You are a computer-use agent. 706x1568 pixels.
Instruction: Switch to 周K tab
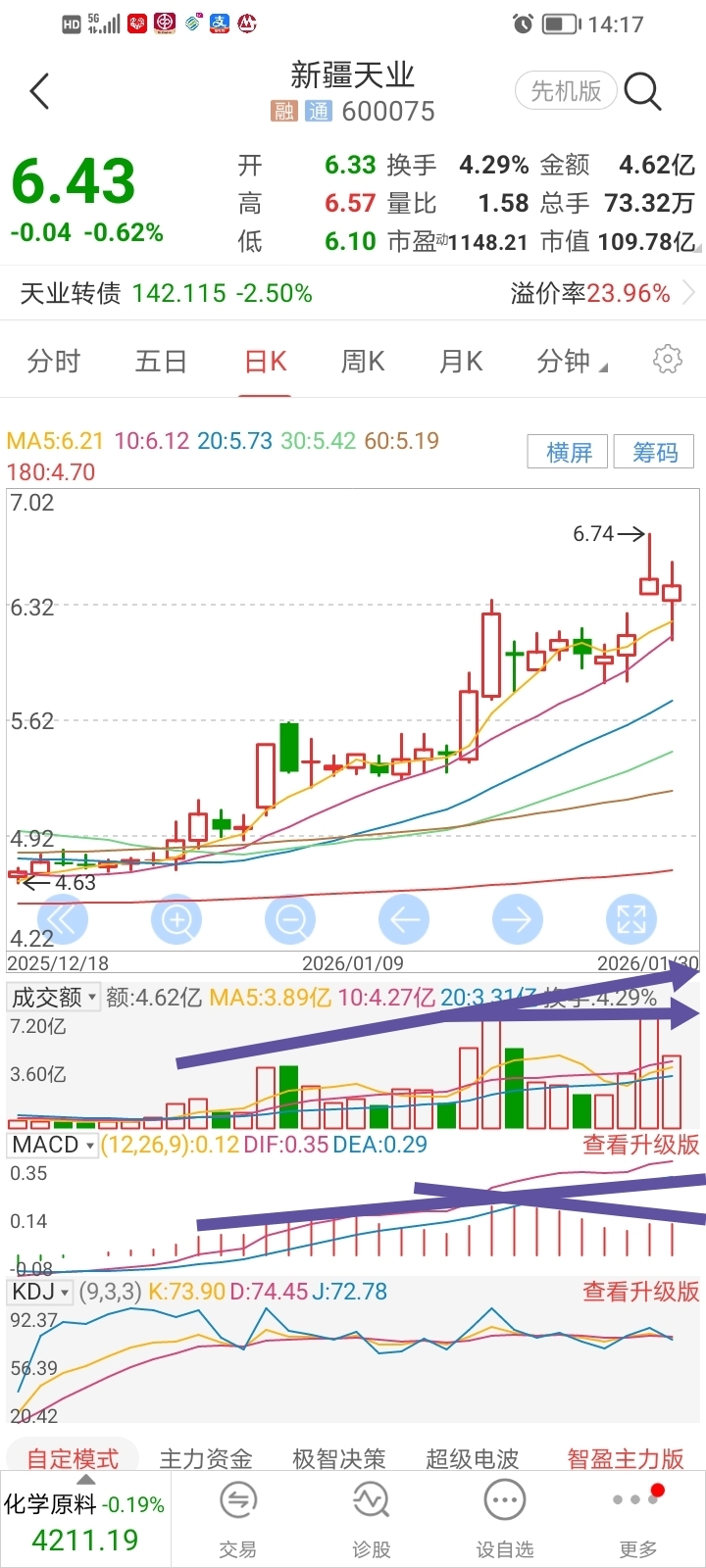[x=363, y=362]
